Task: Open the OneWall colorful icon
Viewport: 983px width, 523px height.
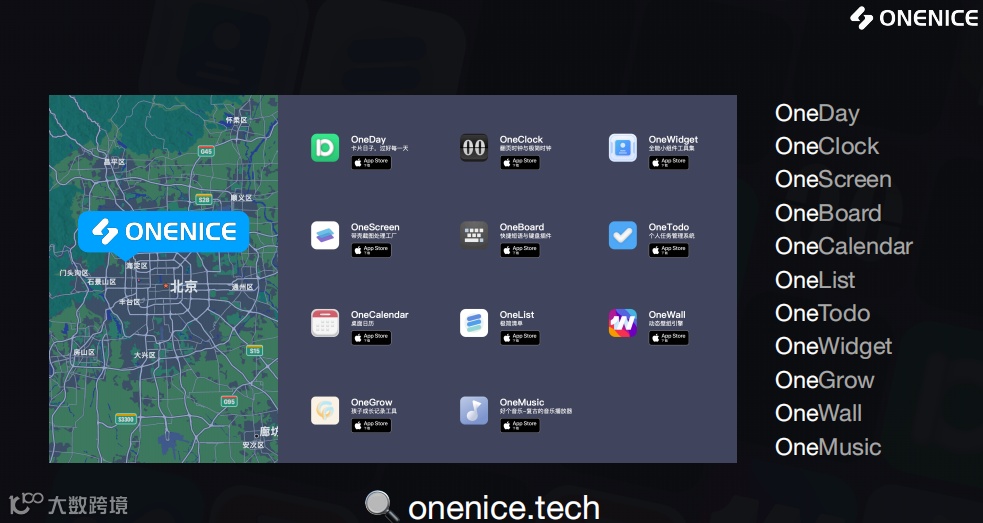Action: pos(623,323)
